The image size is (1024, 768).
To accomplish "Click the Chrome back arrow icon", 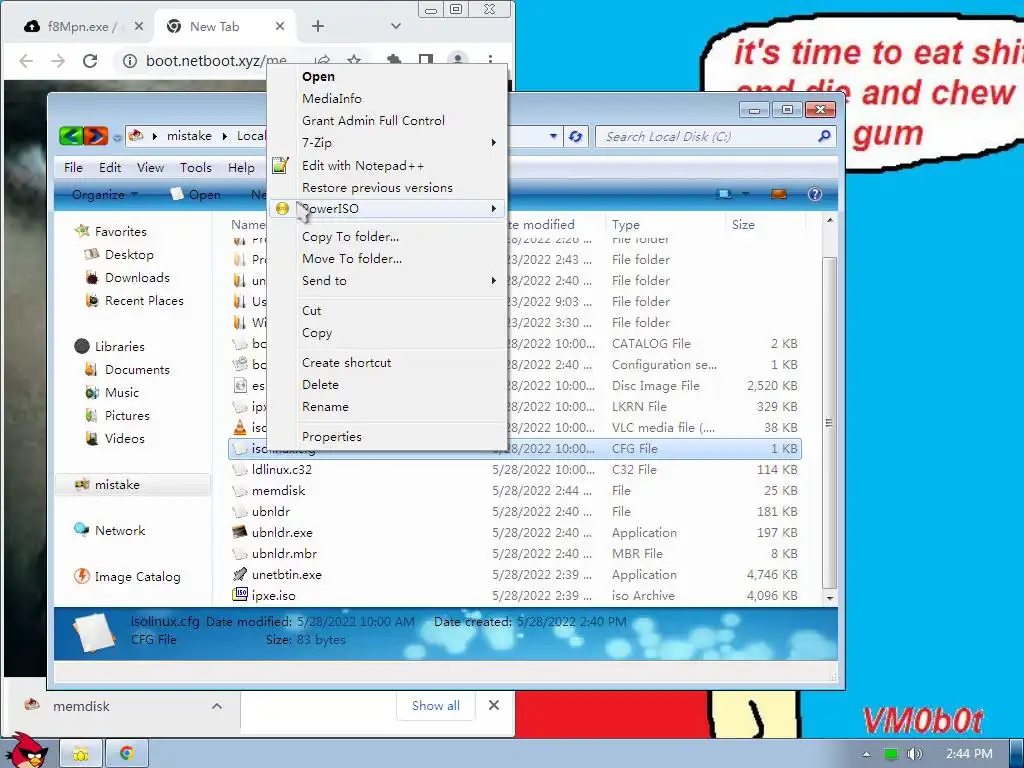I will [x=26, y=61].
